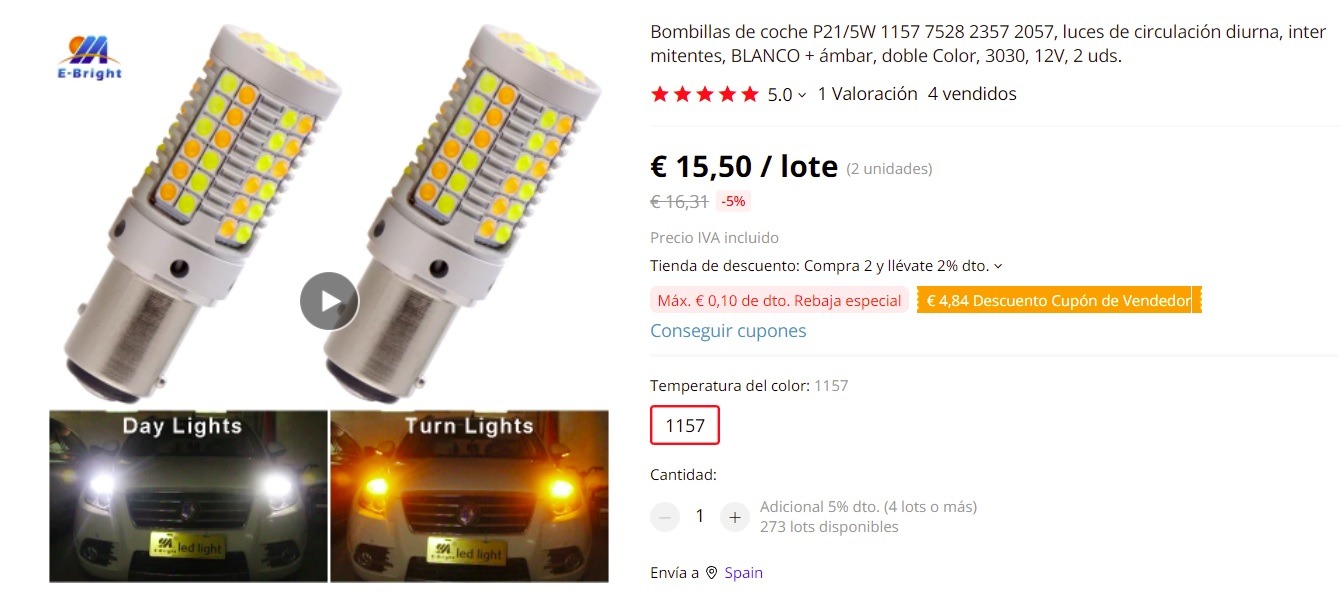Play the product video
Image resolution: width=1342 pixels, height=593 pixels.
[329, 301]
